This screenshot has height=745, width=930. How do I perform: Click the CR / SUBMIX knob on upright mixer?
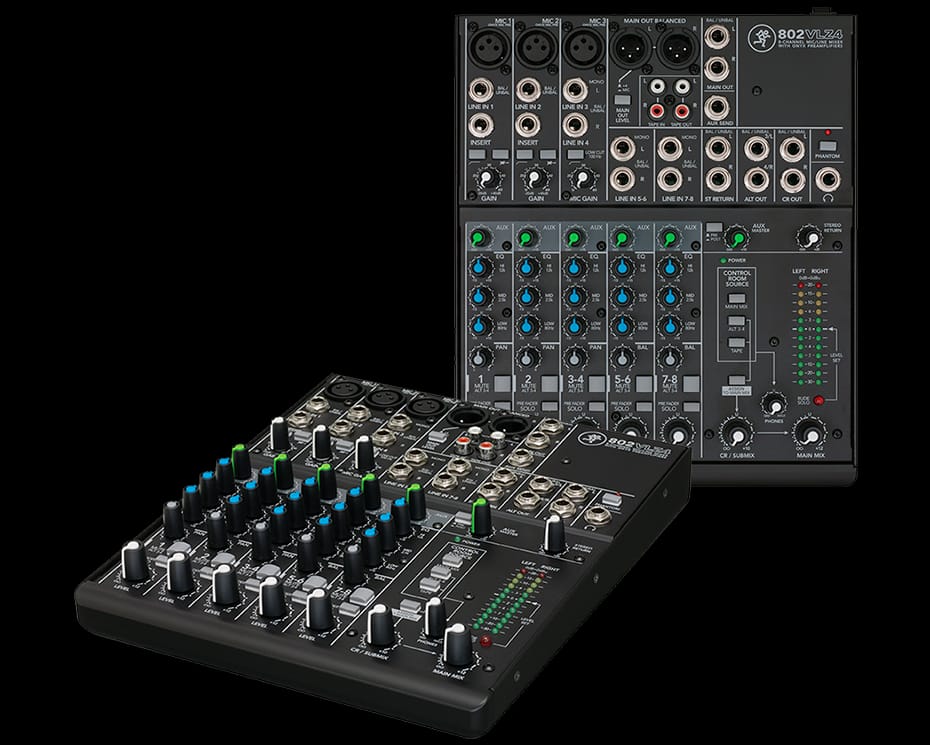tap(737, 435)
